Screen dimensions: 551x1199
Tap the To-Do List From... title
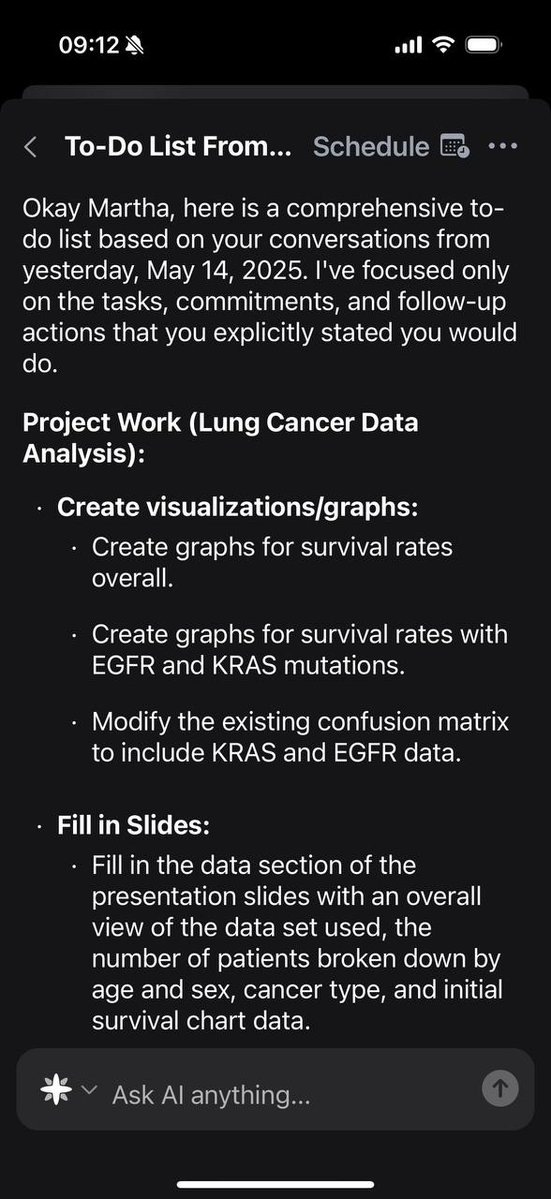tap(178, 146)
